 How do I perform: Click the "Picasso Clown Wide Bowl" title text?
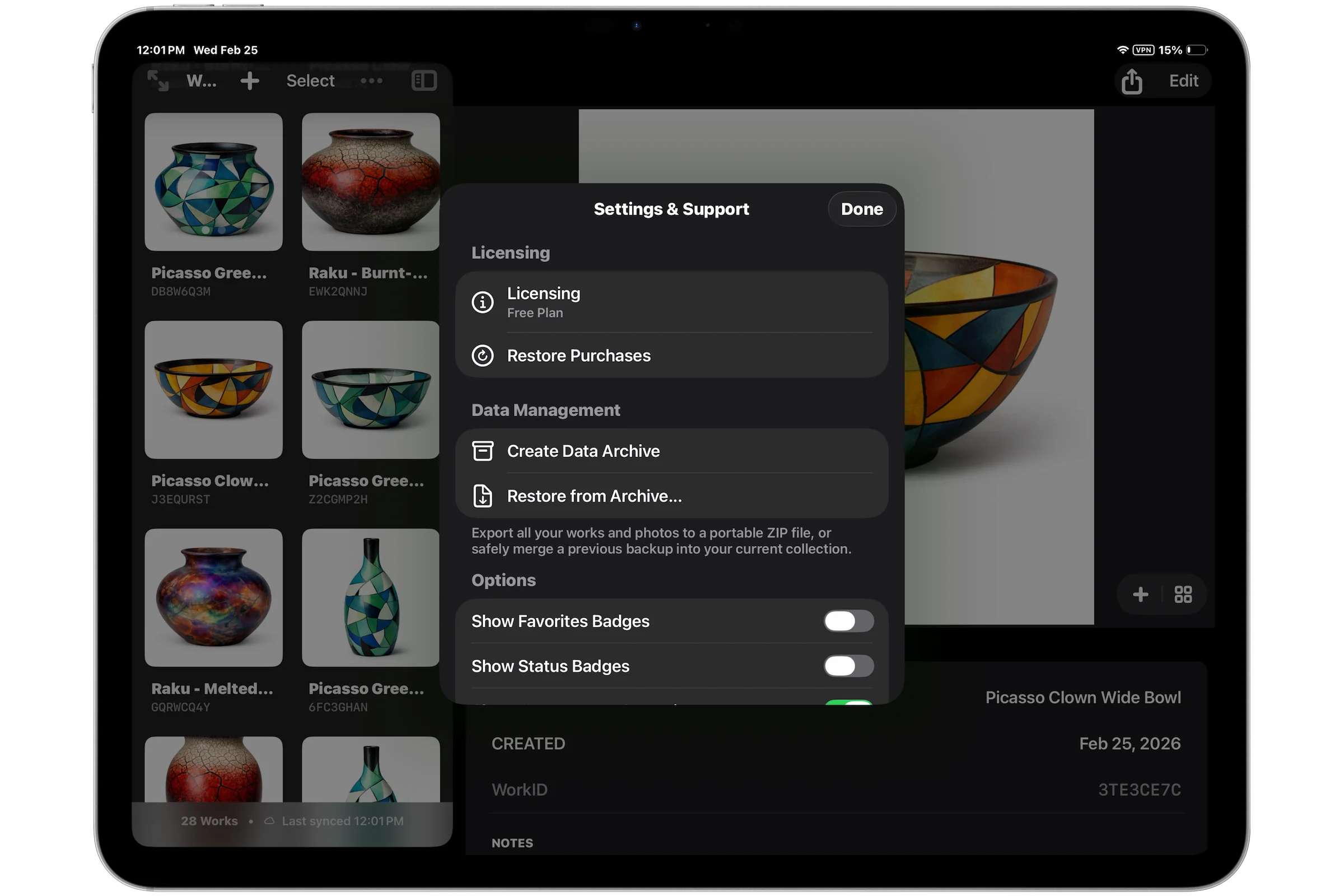click(x=1083, y=698)
